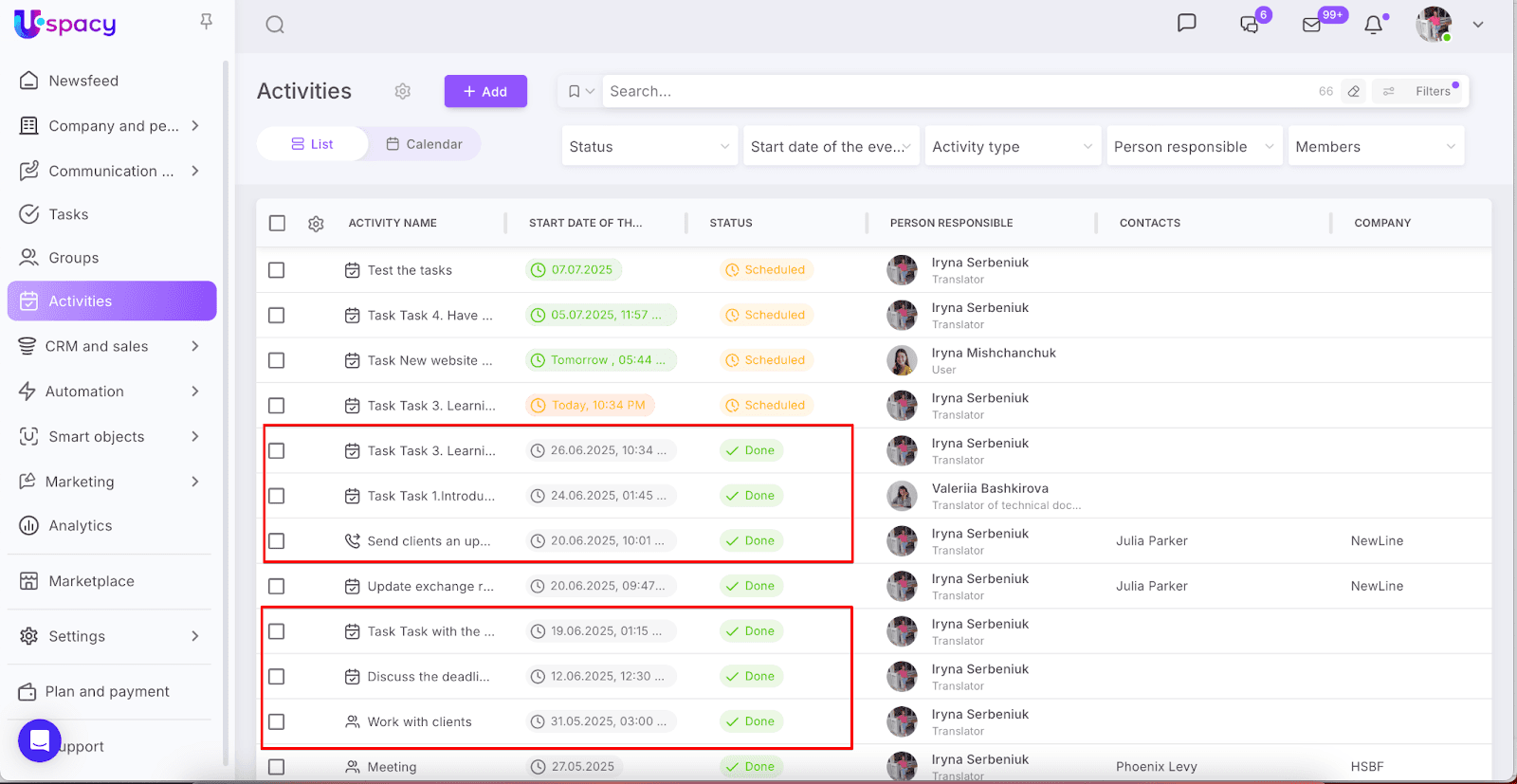Open Activities settings gear beside the title
The width and height of the screenshot is (1517, 784).
pos(403,91)
